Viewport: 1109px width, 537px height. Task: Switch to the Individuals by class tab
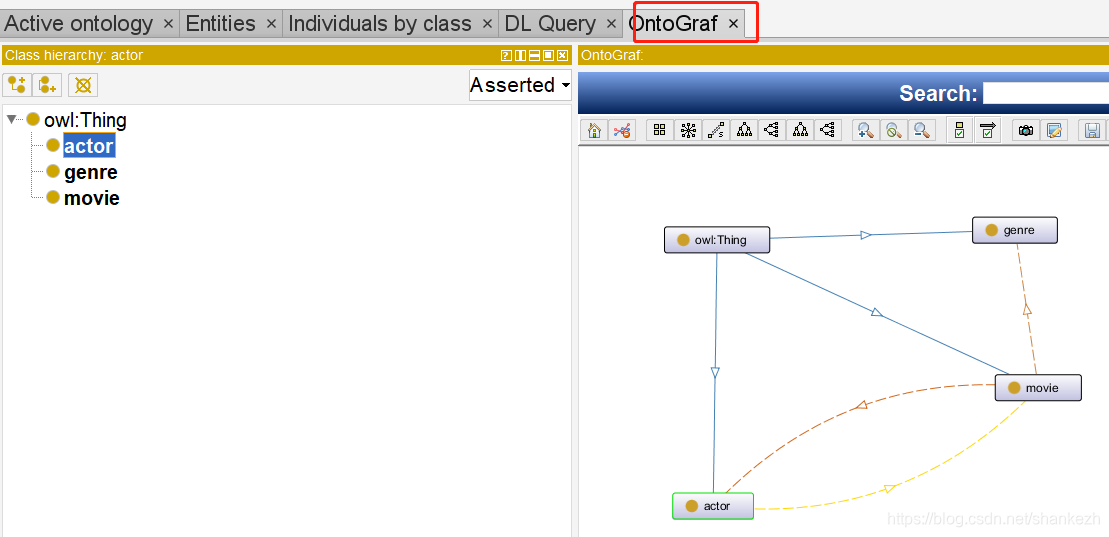380,23
